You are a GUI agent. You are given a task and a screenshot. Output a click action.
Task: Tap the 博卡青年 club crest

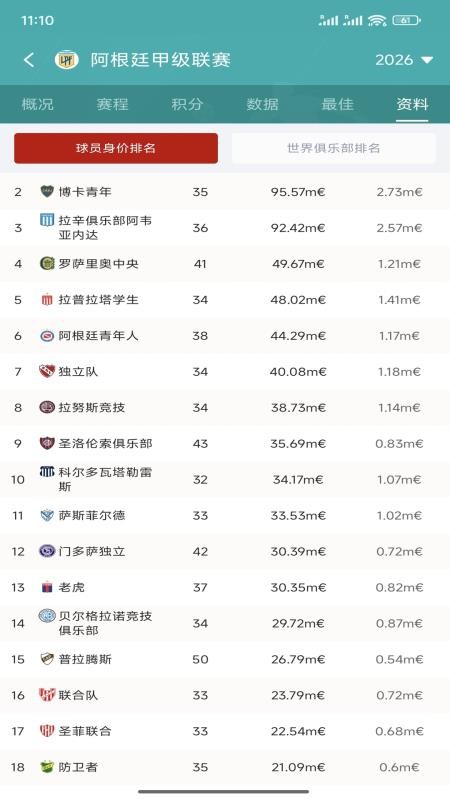click(x=47, y=192)
